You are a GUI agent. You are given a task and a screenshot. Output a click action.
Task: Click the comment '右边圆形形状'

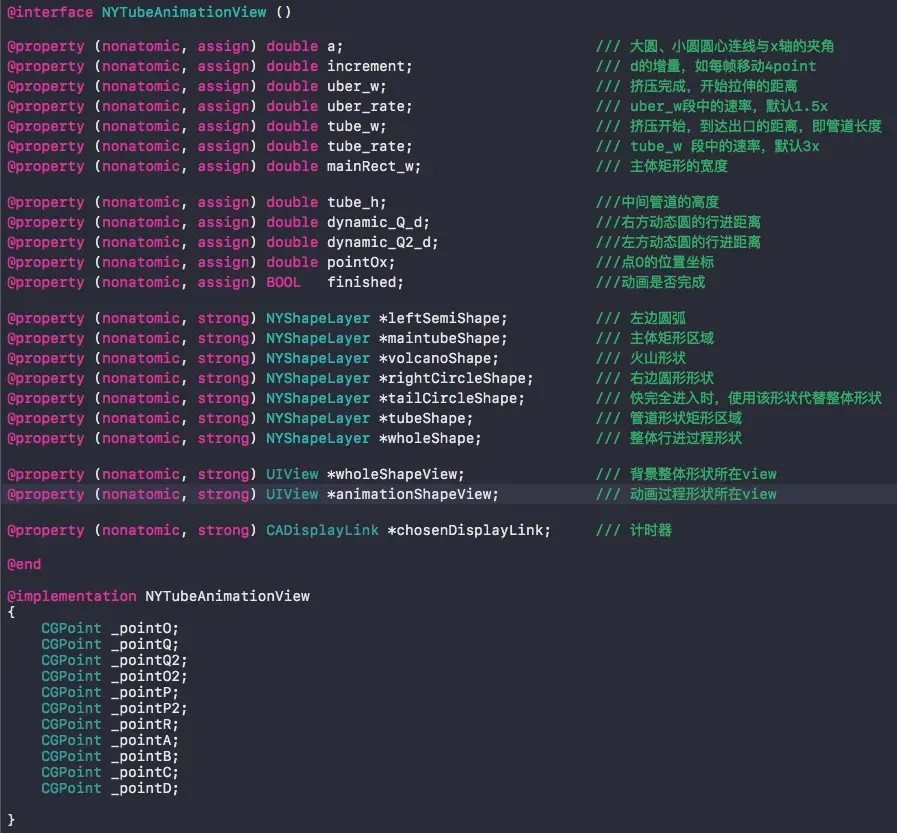click(x=672, y=378)
